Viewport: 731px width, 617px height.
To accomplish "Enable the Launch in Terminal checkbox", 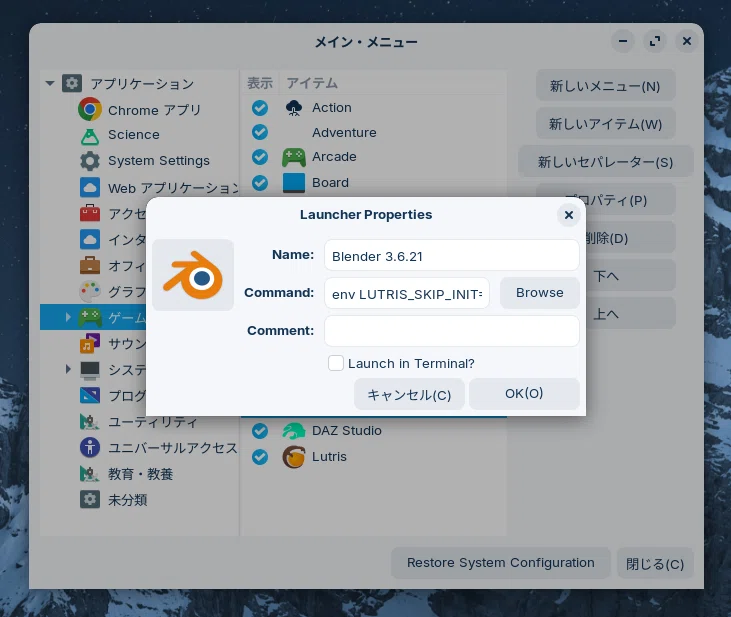I will [x=336, y=363].
